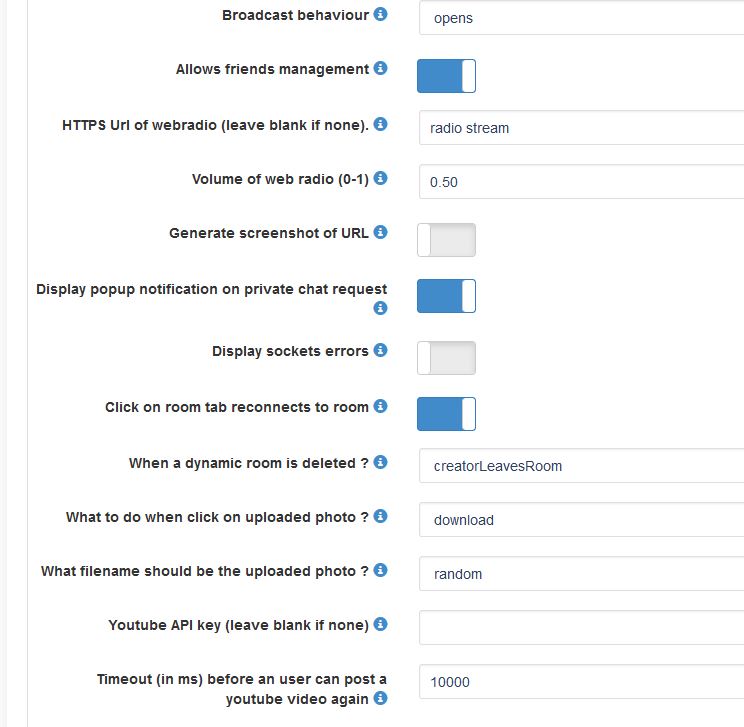Click info icon beside Generate screenshot of URL
Screen dimensions: 744x727
pyautogui.click(x=380, y=233)
